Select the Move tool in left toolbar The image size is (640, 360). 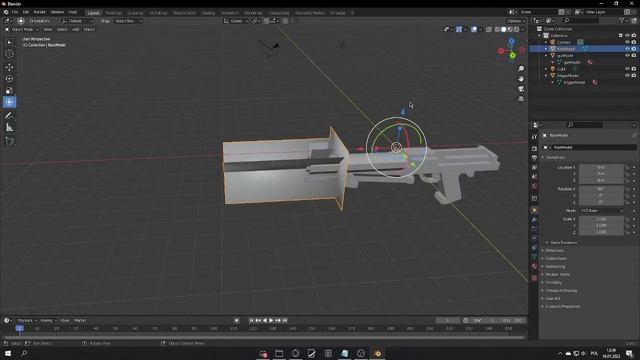[9, 67]
